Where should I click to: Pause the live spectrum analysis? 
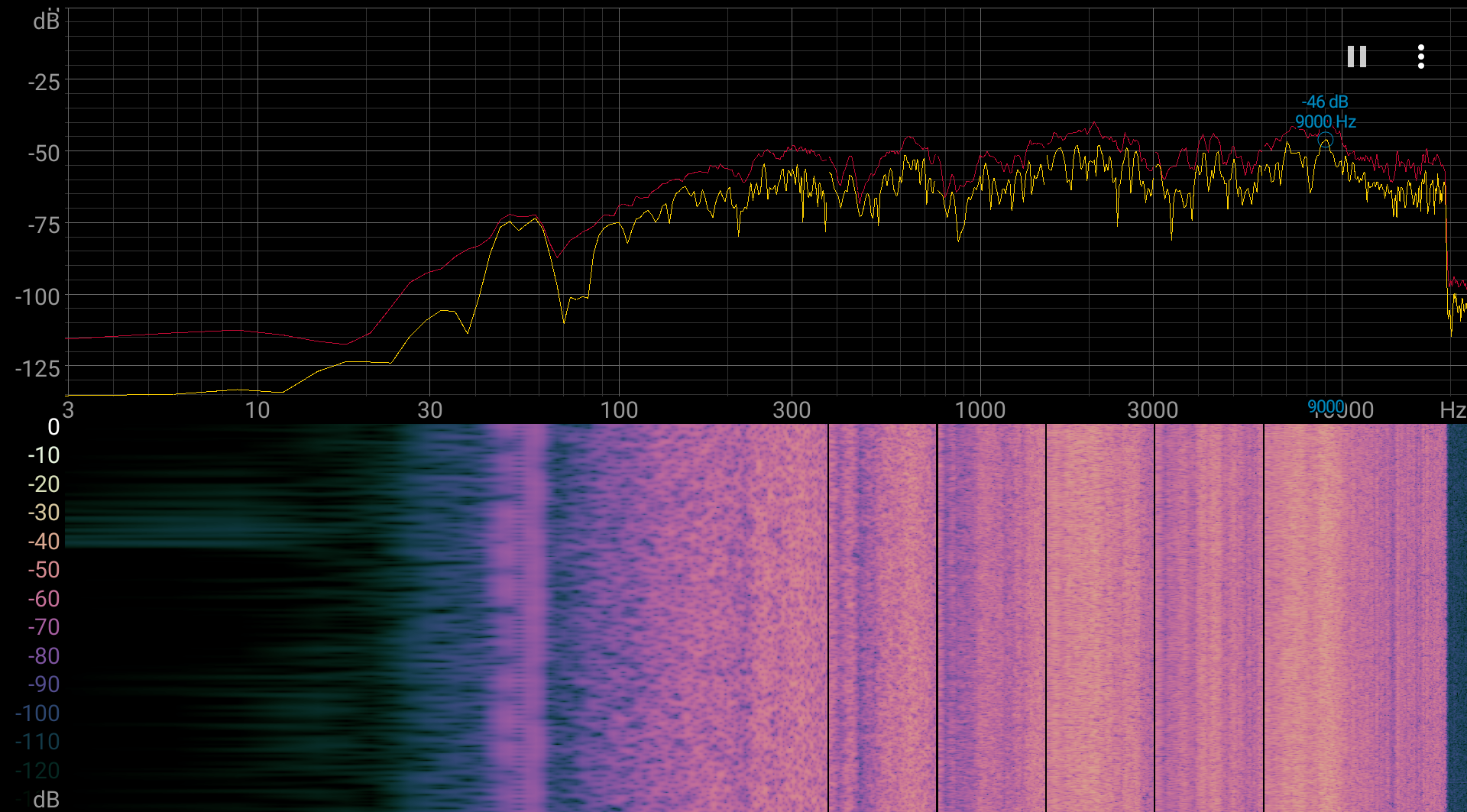[x=1357, y=57]
